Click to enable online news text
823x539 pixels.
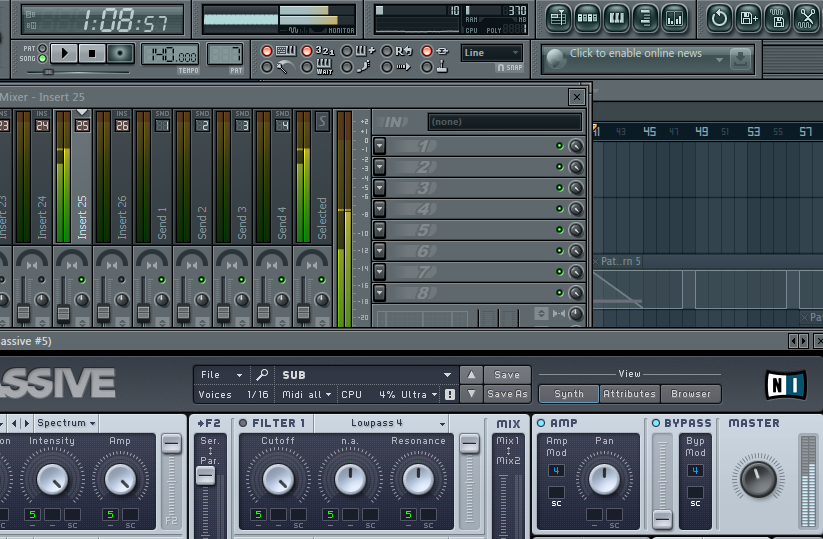[x=636, y=53]
